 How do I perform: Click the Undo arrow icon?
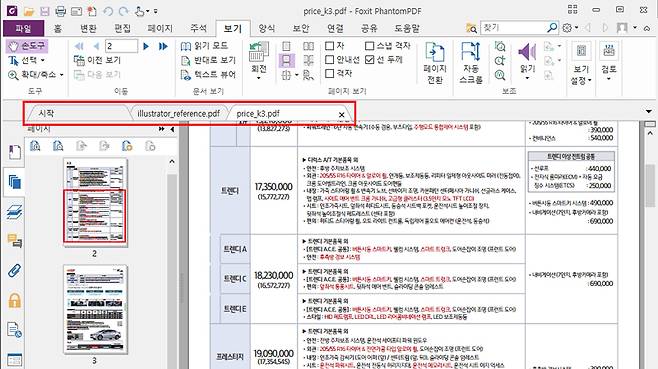(108, 11)
